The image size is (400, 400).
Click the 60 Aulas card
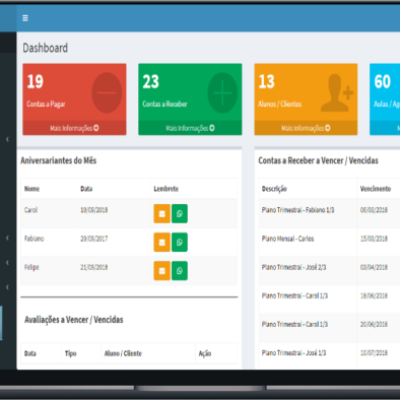point(385,99)
